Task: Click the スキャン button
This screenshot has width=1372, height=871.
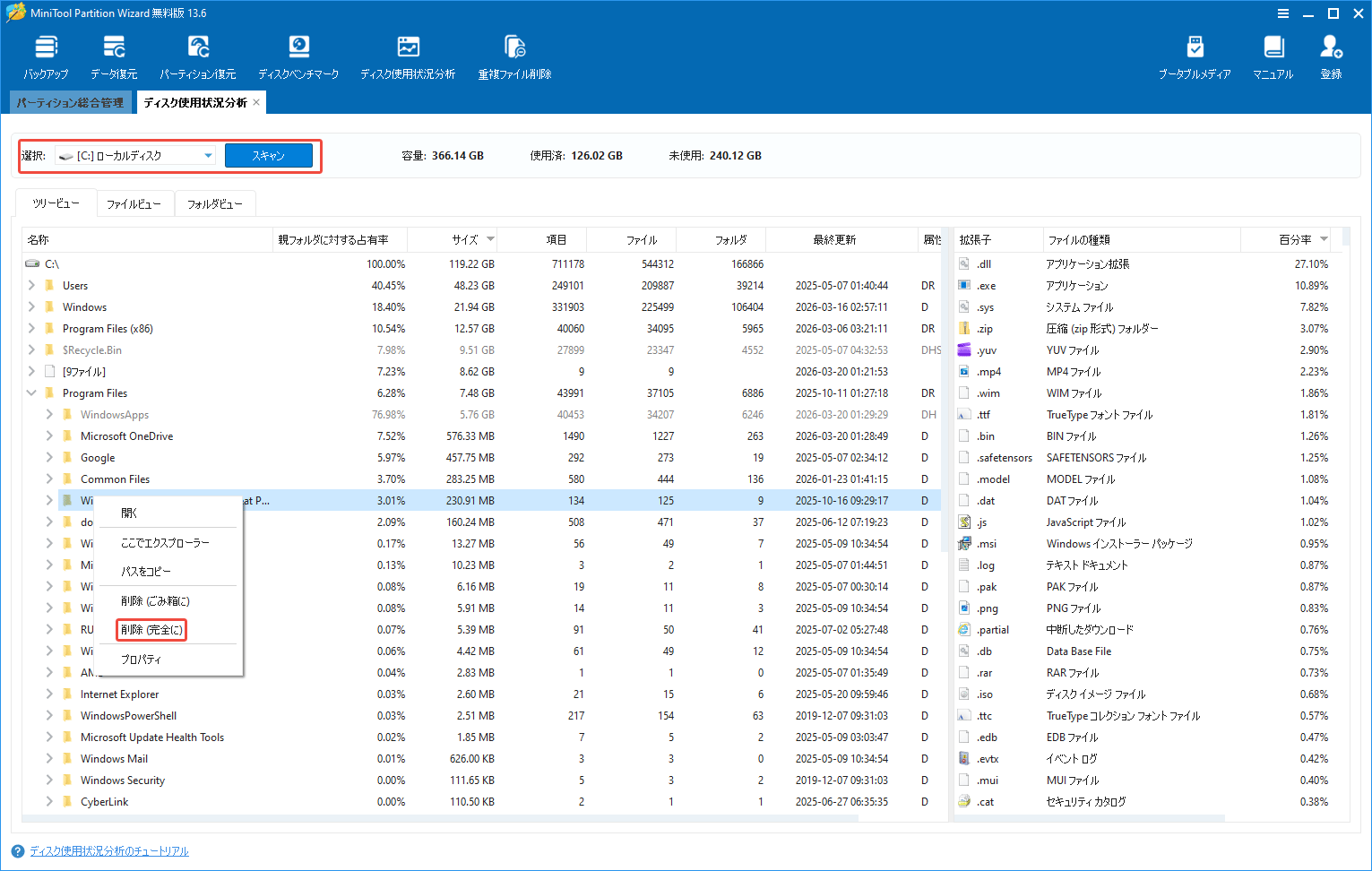Action: coord(268,154)
